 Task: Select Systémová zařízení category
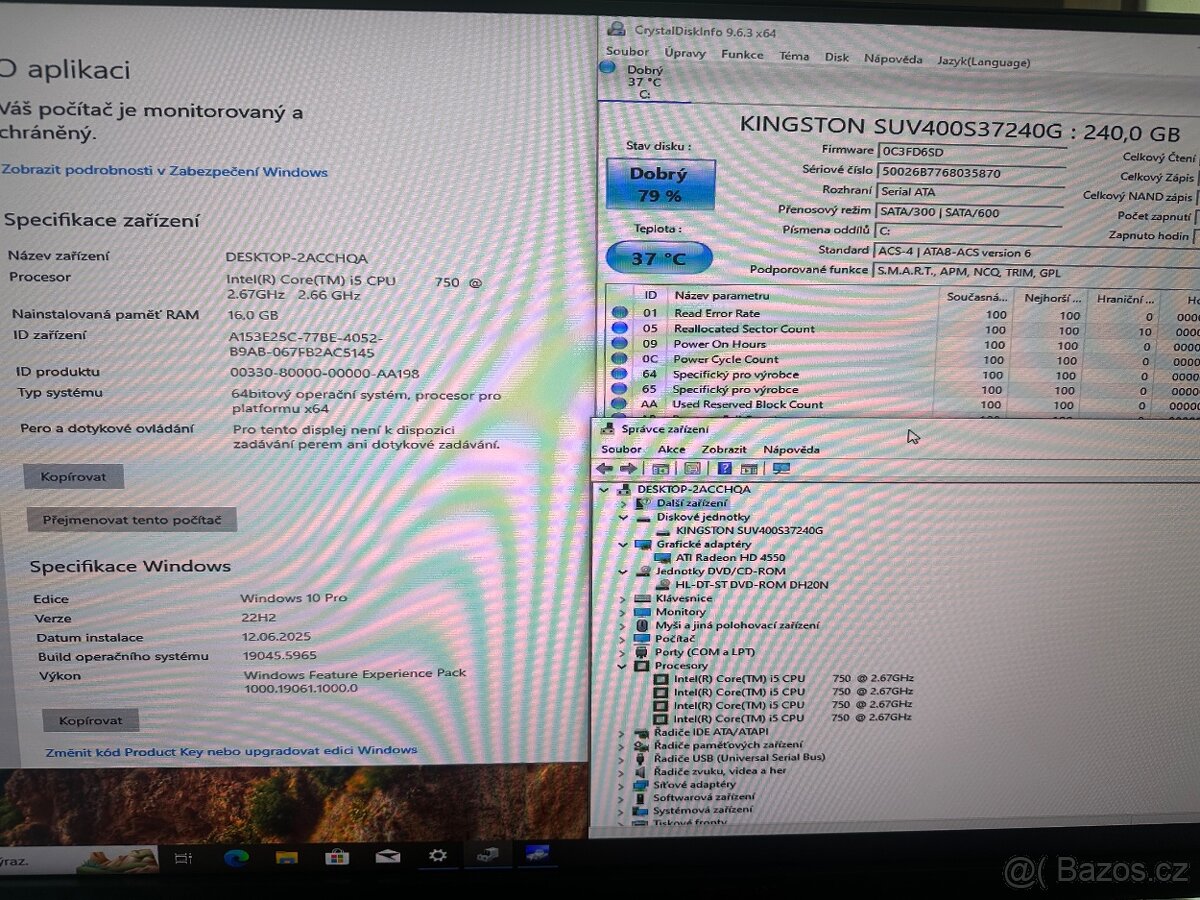tap(703, 810)
